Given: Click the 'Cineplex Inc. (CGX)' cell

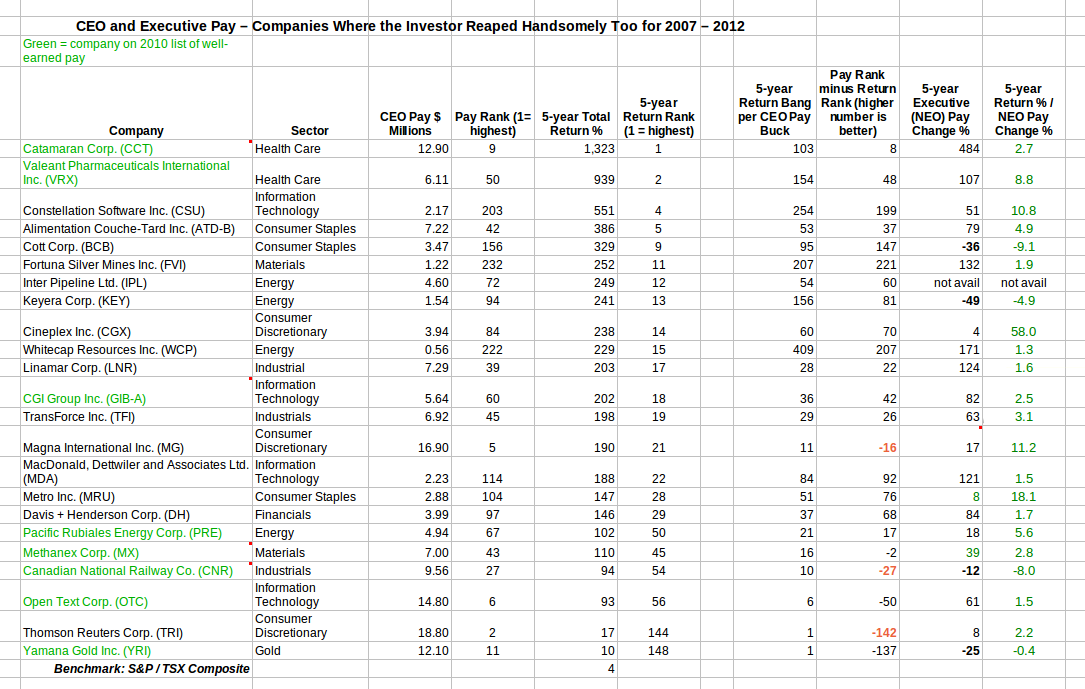Looking at the screenshot, I should [136, 325].
